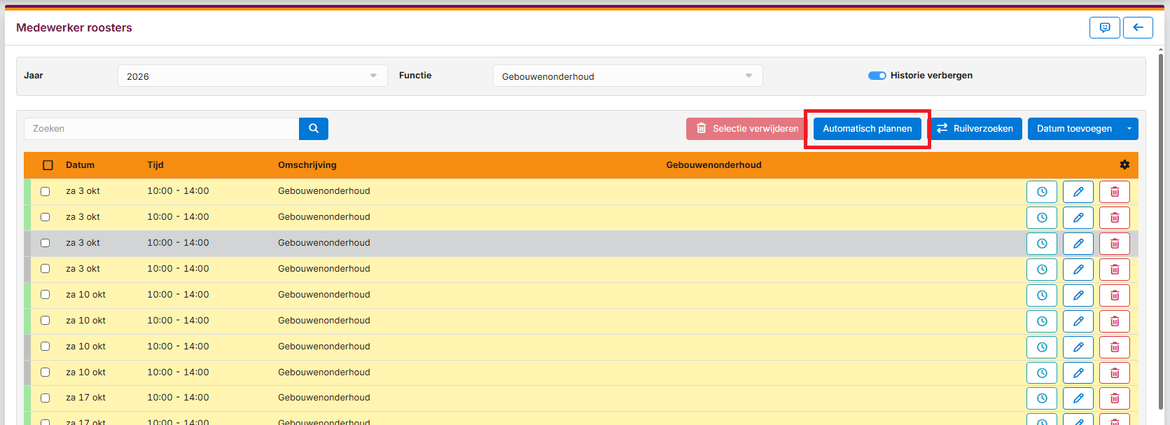Open table column settings gear
The height and width of the screenshot is (425, 1170).
pyautogui.click(x=1124, y=165)
